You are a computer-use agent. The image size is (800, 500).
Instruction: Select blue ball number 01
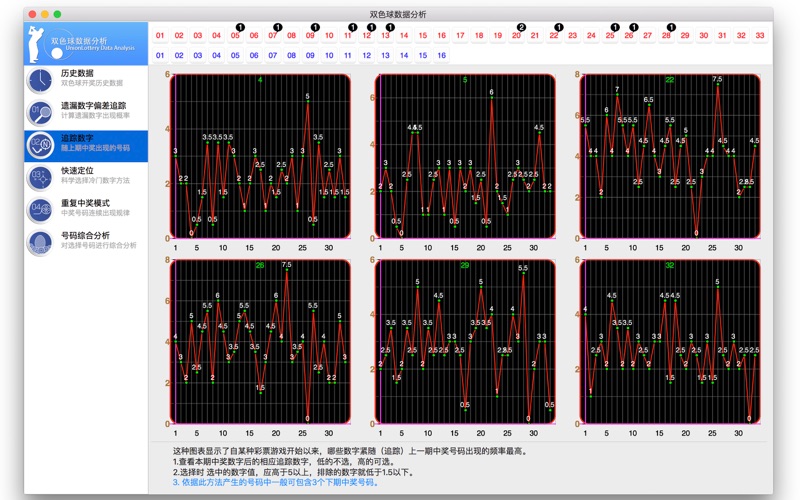coord(160,55)
